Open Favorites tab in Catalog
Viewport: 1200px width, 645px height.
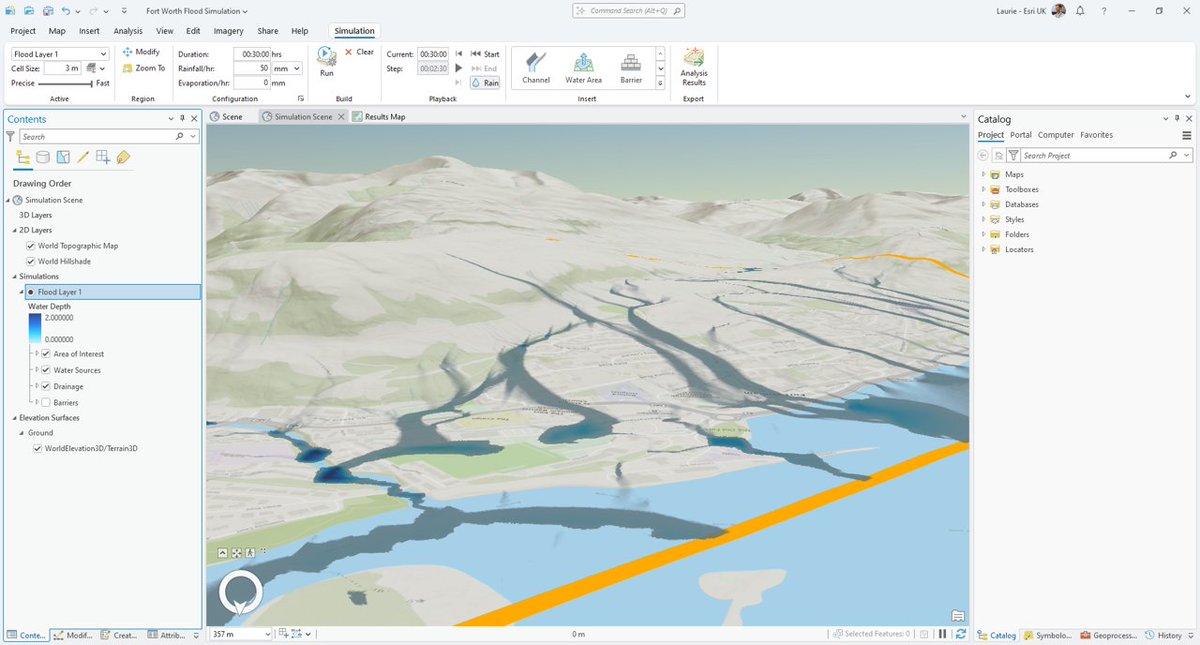pos(1096,135)
